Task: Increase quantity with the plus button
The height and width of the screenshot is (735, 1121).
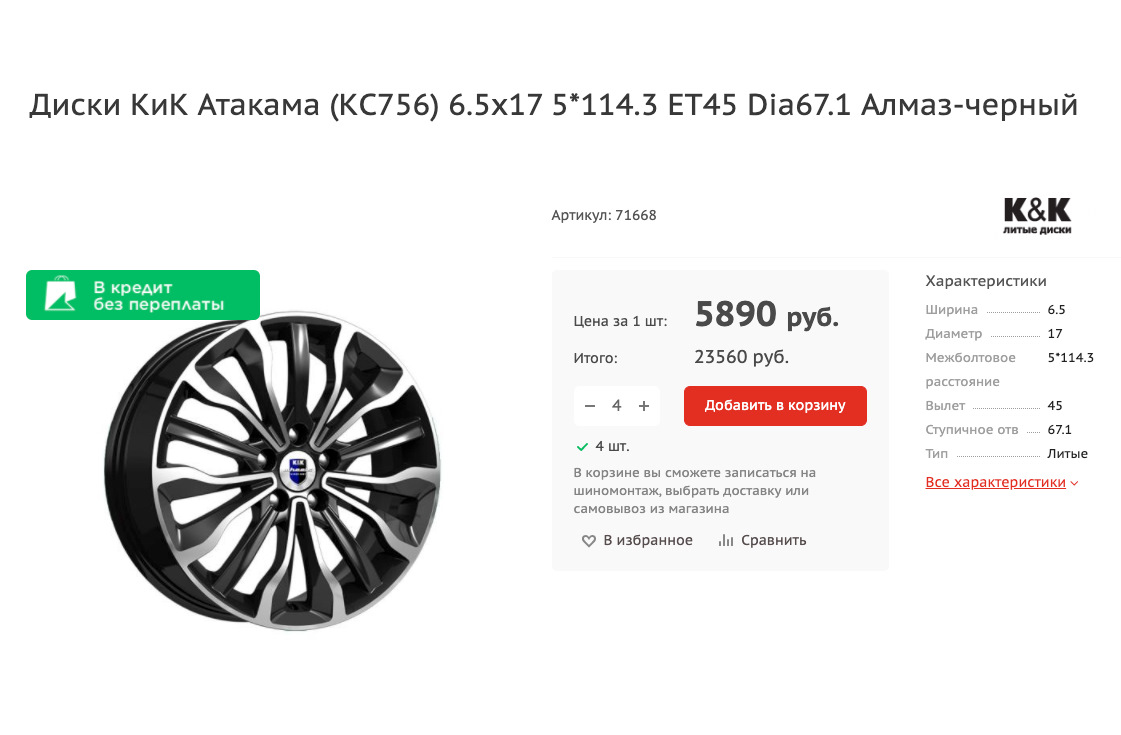Action: click(644, 406)
